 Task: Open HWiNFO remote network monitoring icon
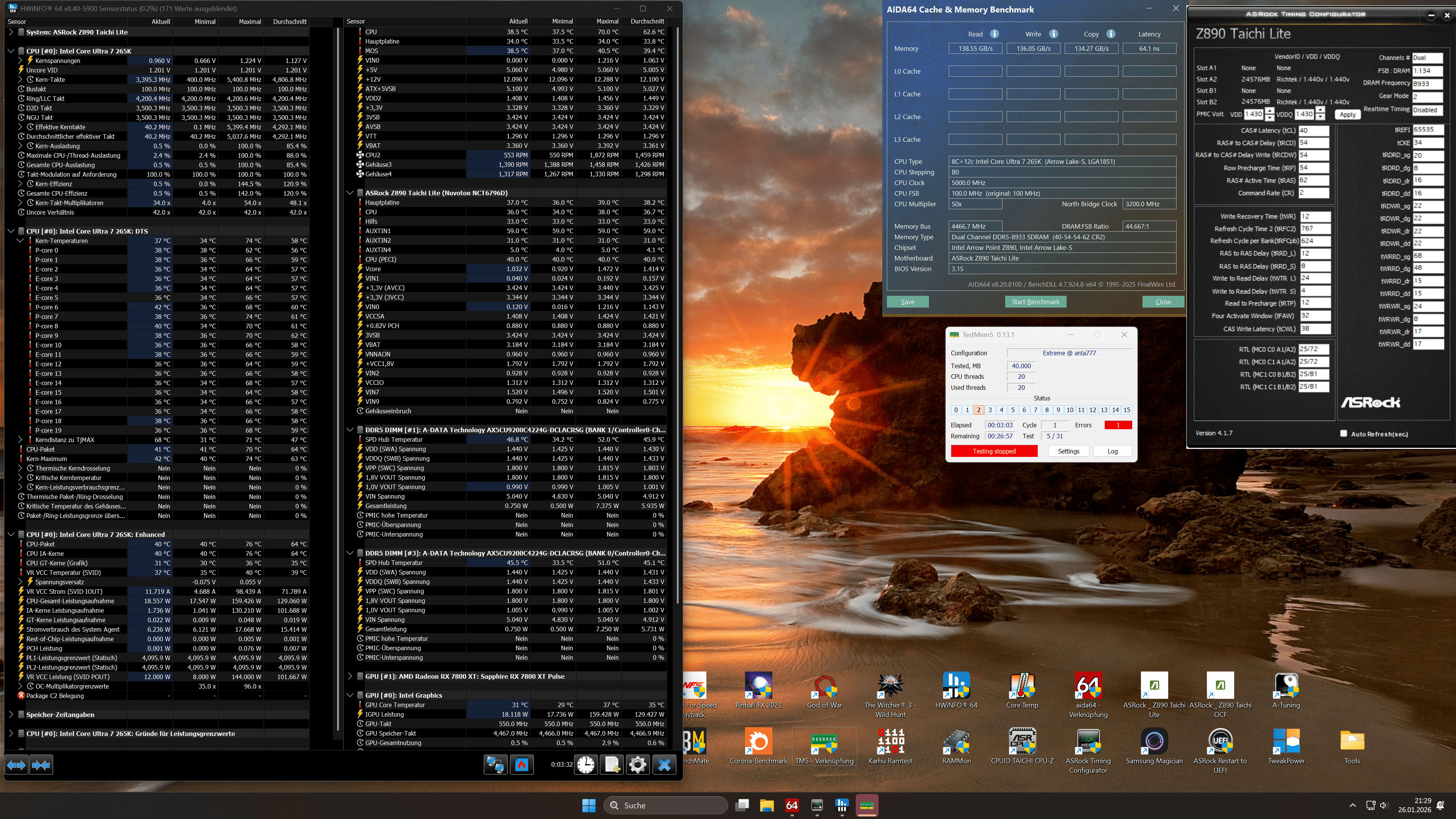tap(496, 765)
